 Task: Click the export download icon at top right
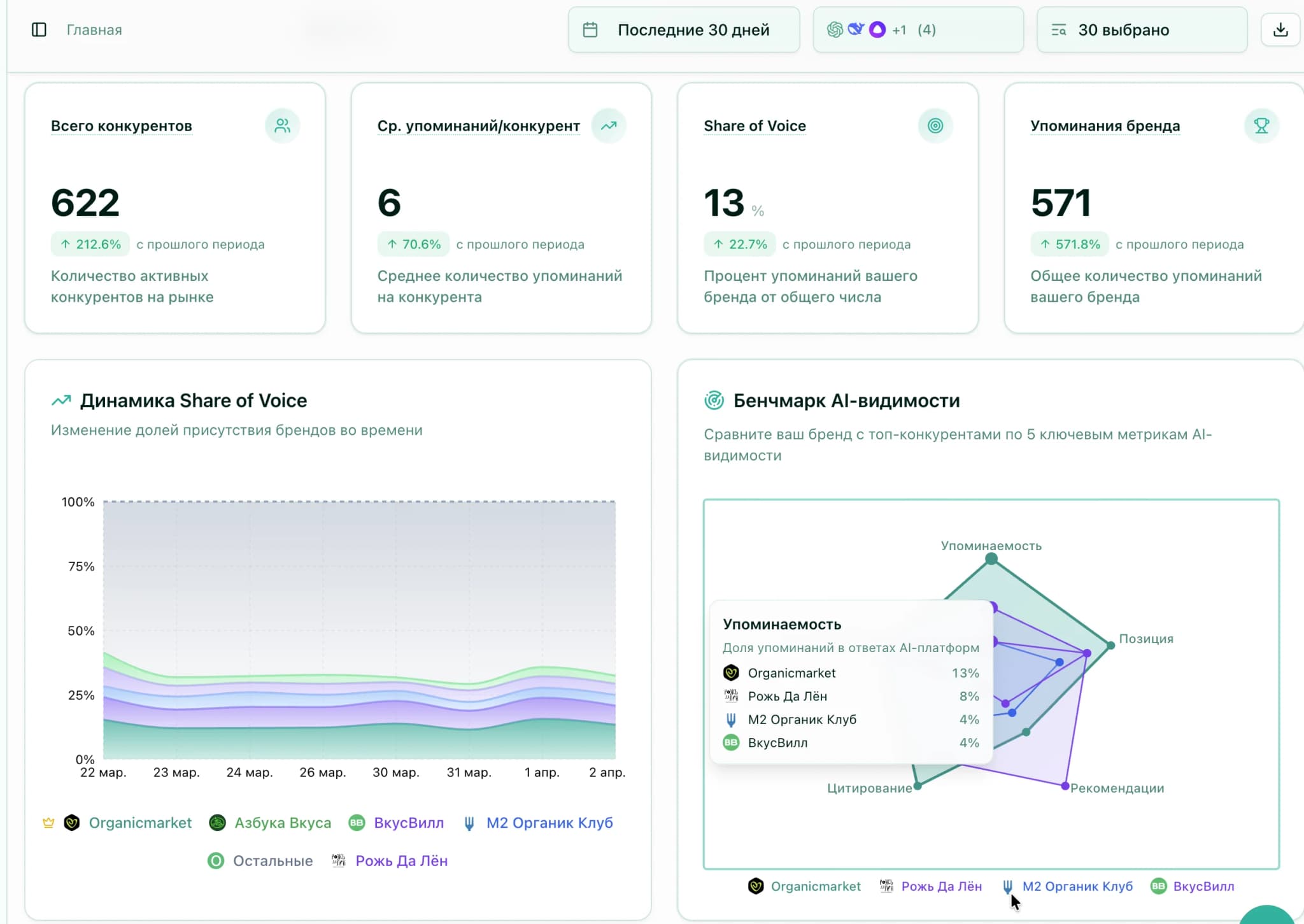(x=1280, y=29)
